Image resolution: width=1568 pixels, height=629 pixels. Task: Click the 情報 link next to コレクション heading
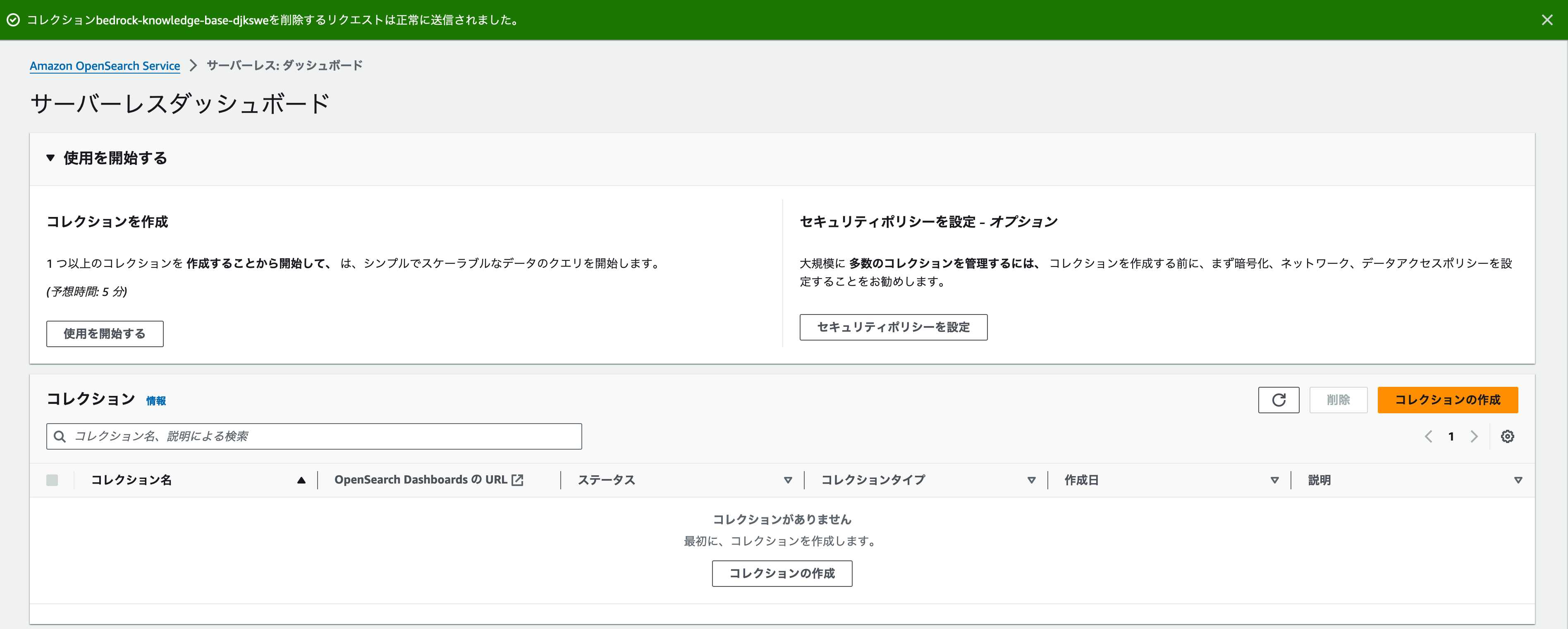157,401
